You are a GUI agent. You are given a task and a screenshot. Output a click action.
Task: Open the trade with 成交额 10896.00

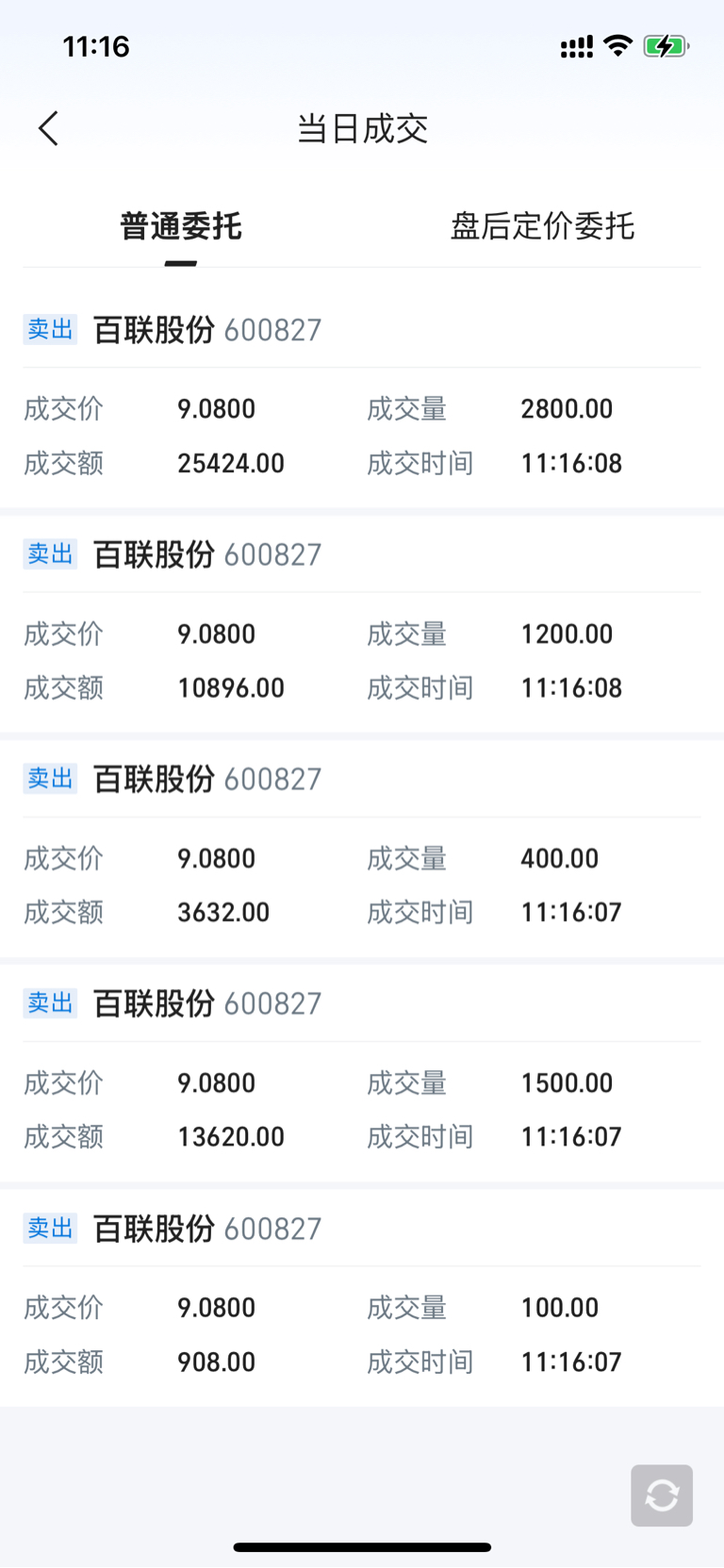(362, 623)
